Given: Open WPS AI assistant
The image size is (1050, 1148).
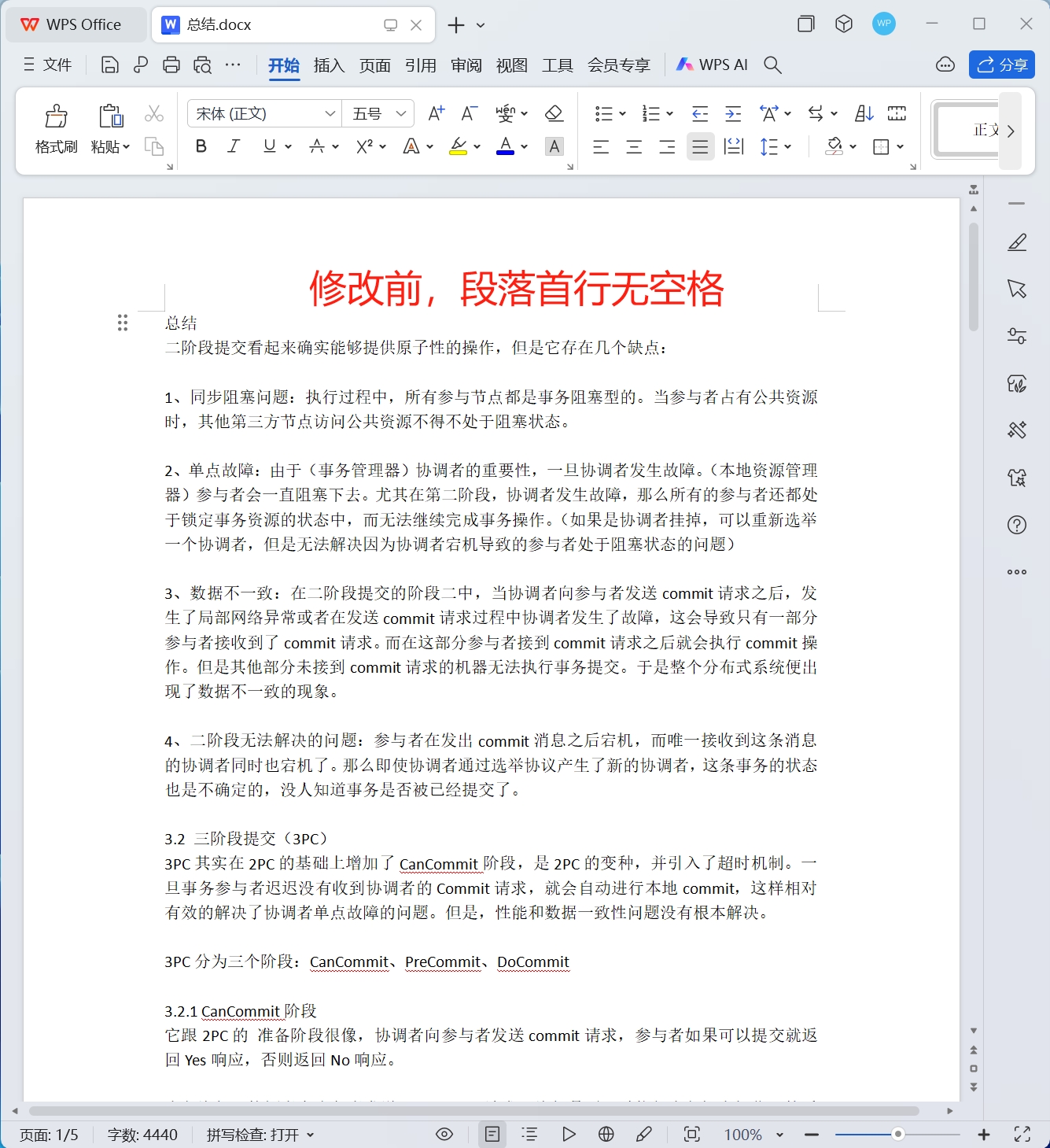Looking at the screenshot, I should [710, 65].
